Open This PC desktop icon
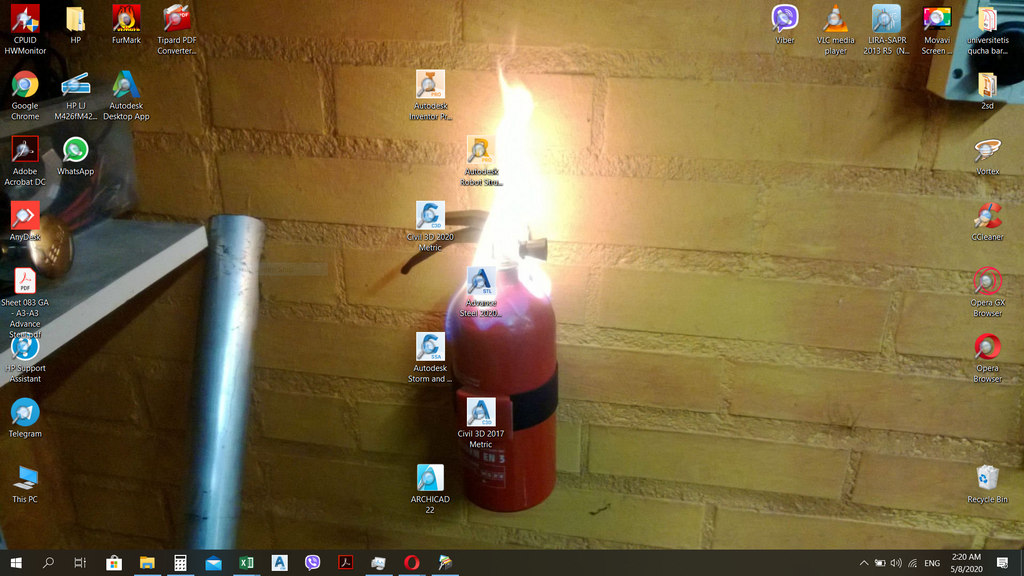This screenshot has width=1024, height=576. coord(25,484)
